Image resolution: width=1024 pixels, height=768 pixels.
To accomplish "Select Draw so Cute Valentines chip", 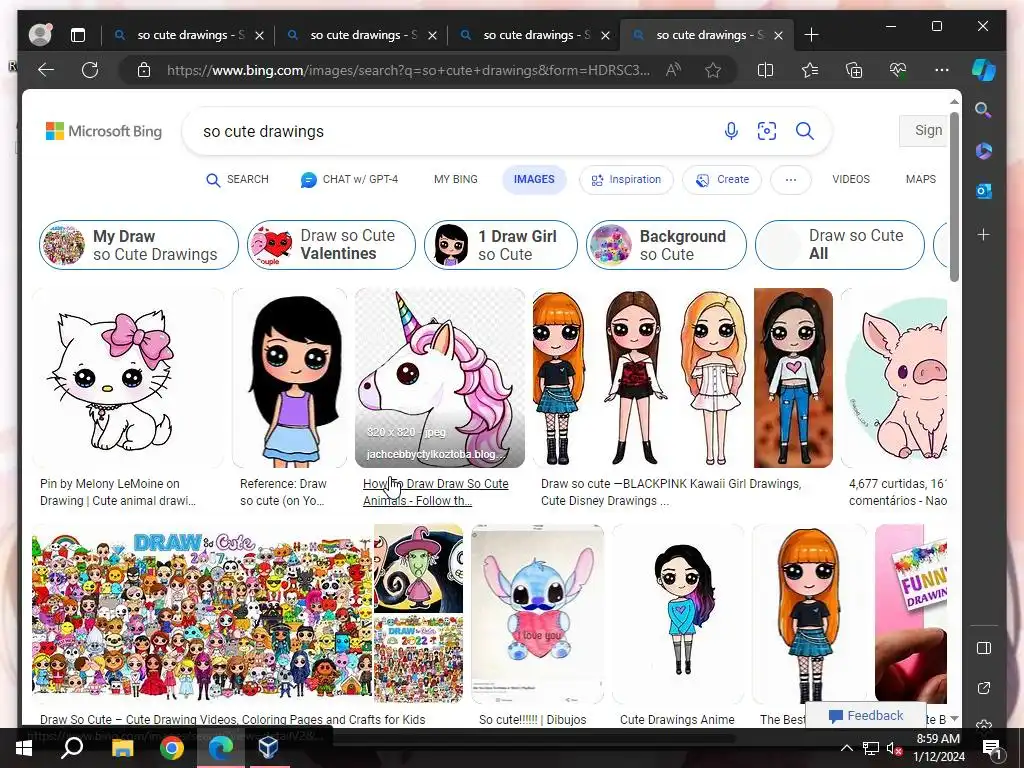I will (x=331, y=245).
